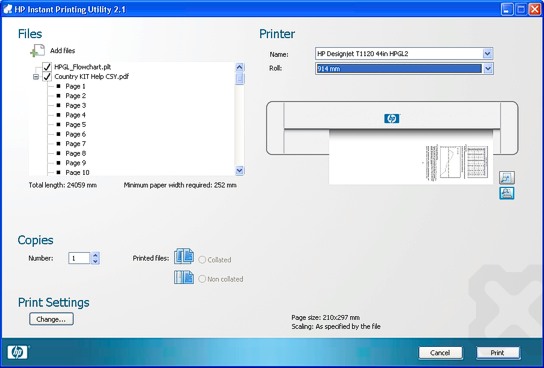Select Page 4 in file tree
The image size is (544, 368).
[75, 115]
